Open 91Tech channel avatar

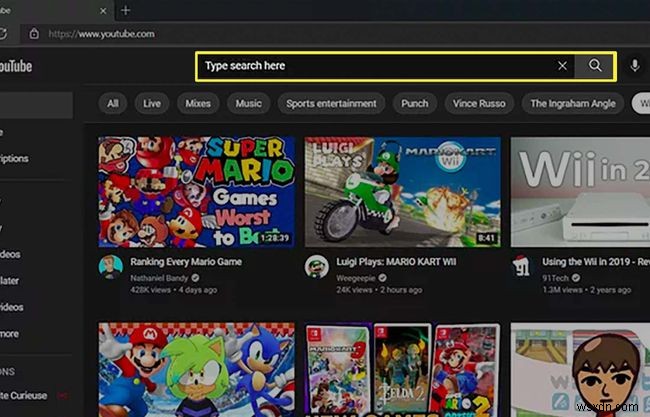pyautogui.click(x=521, y=267)
